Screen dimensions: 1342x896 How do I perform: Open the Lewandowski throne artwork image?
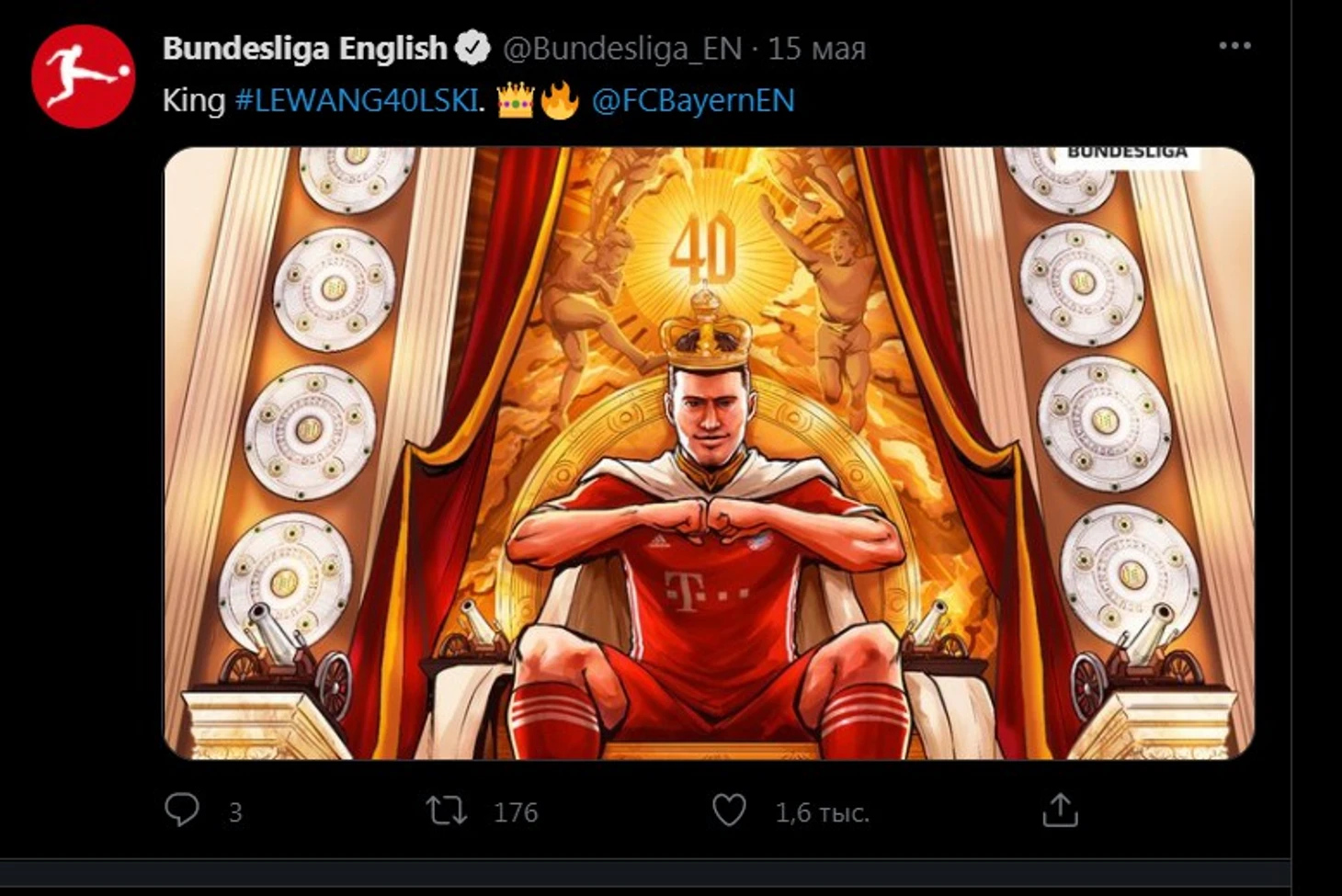(x=709, y=453)
